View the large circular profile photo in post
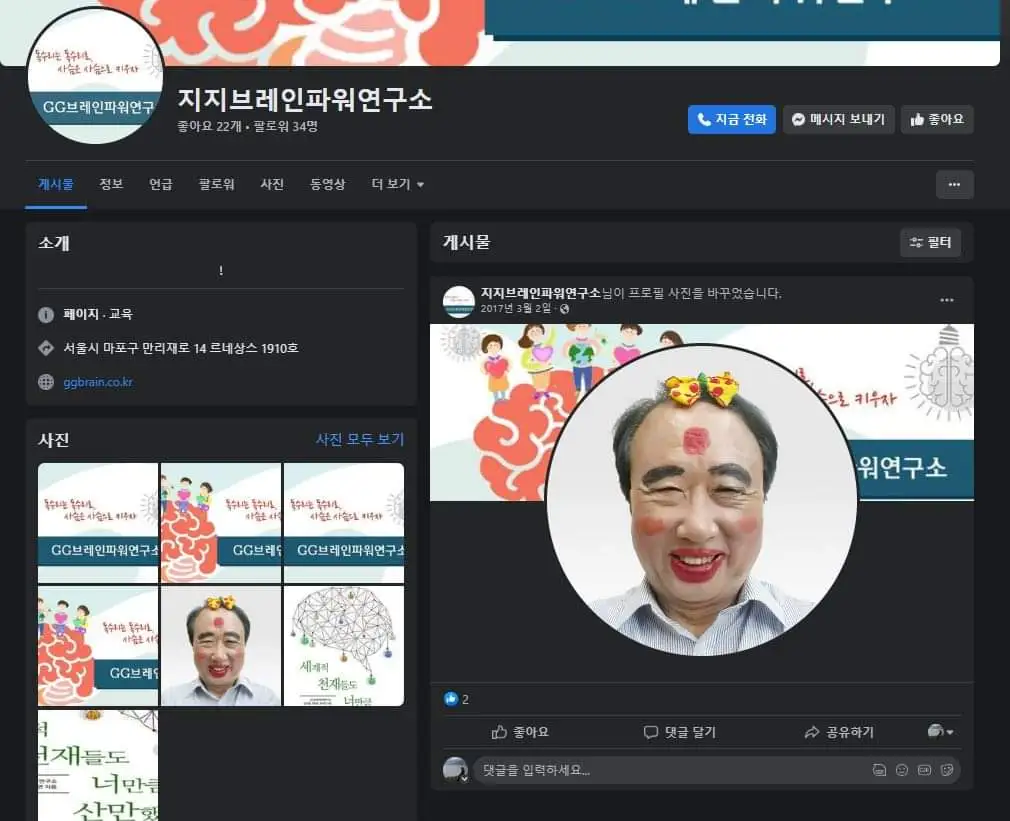Viewport: 1010px width, 821px height. (701, 502)
